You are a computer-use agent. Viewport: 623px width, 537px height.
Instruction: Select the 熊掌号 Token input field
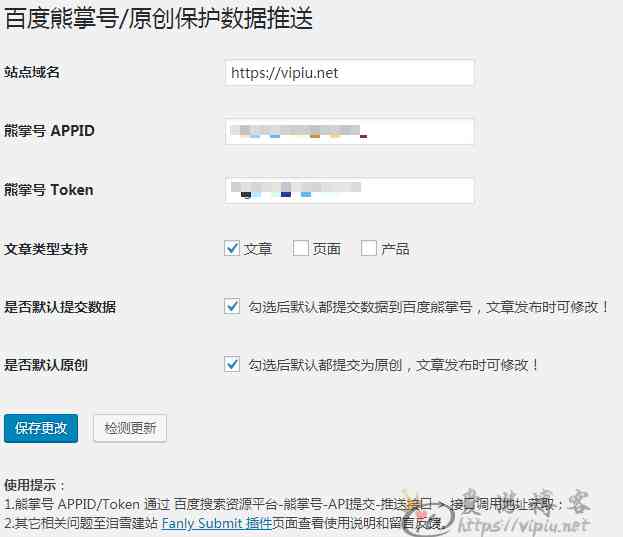[350, 190]
